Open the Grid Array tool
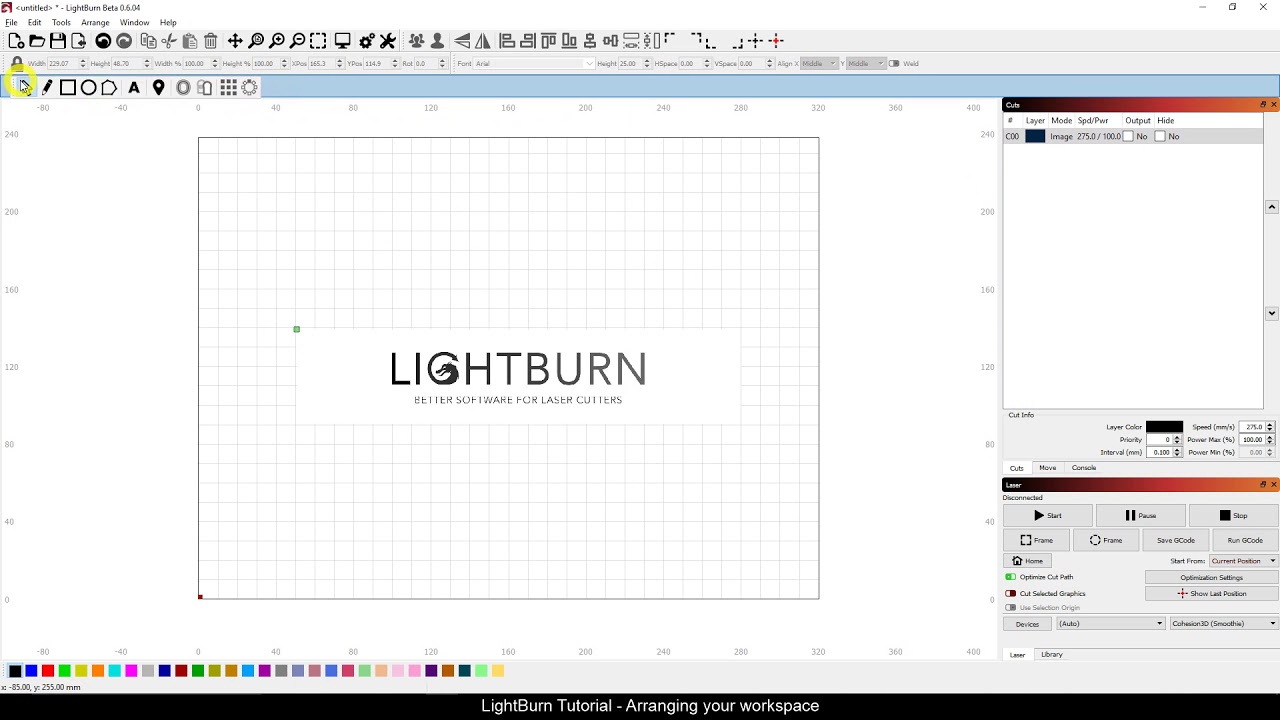Screen dimensions: 1280x720 point(228,88)
